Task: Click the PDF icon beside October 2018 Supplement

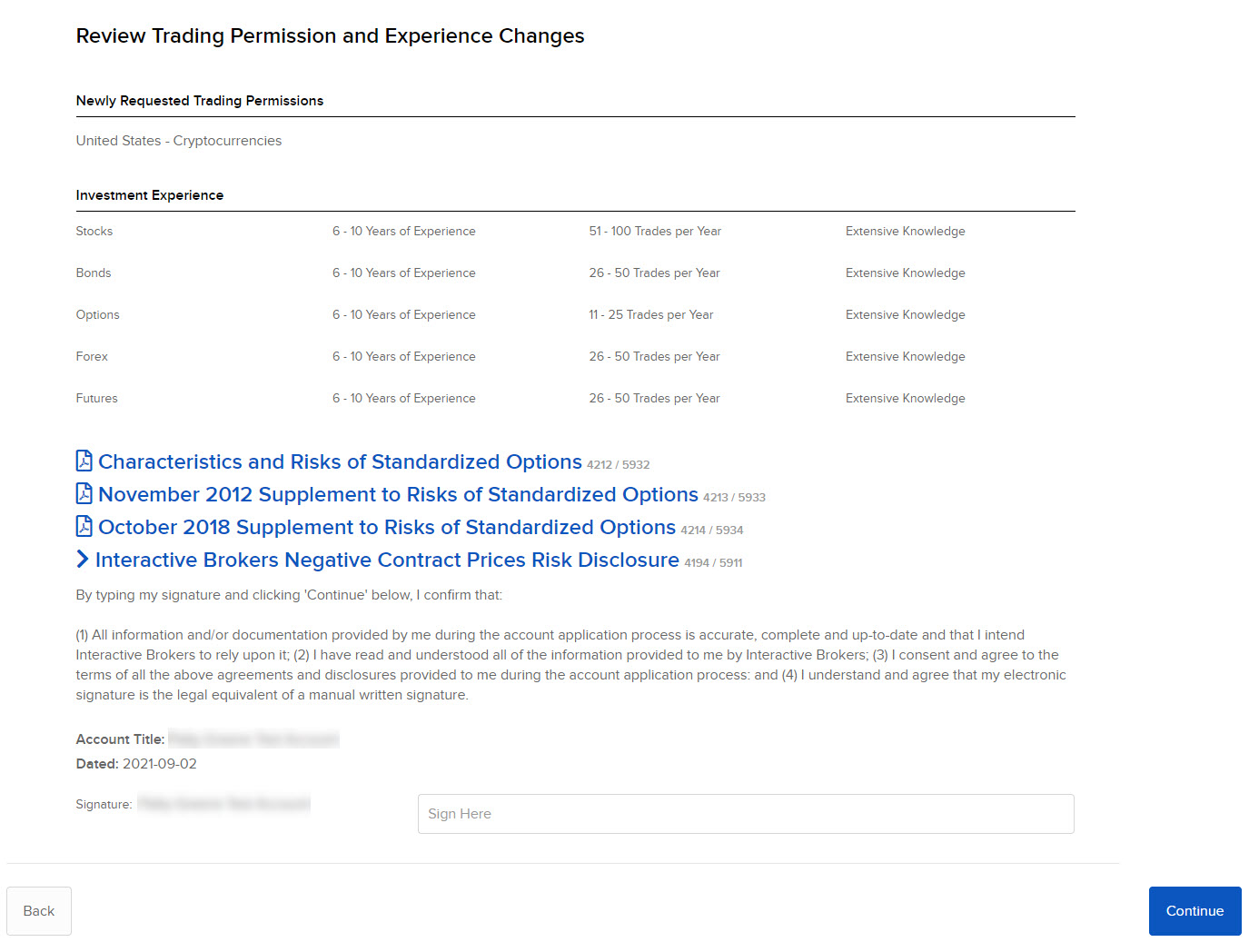Action: [x=84, y=527]
